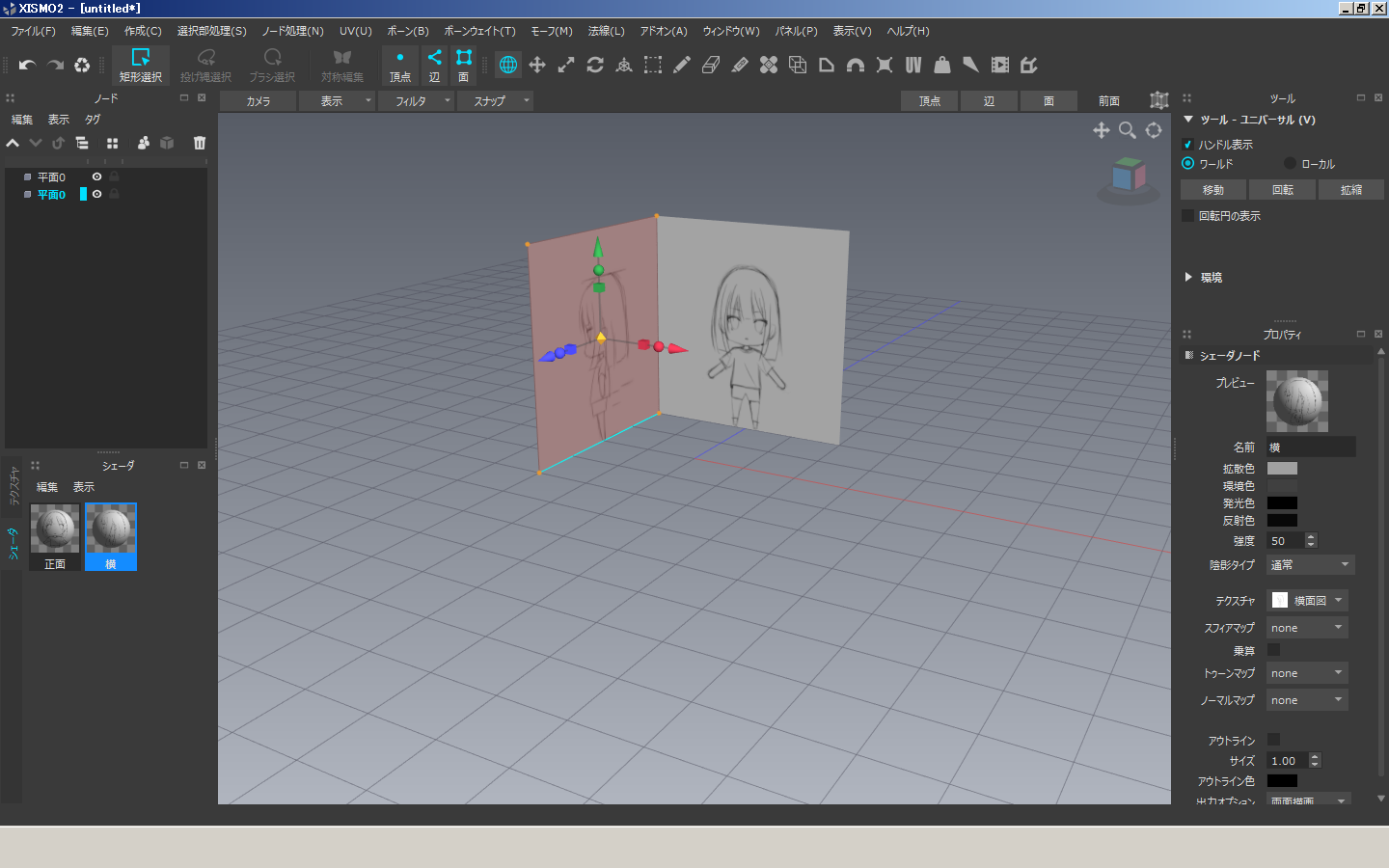Click the redo arrow icon
The image size is (1389, 868).
point(55,65)
